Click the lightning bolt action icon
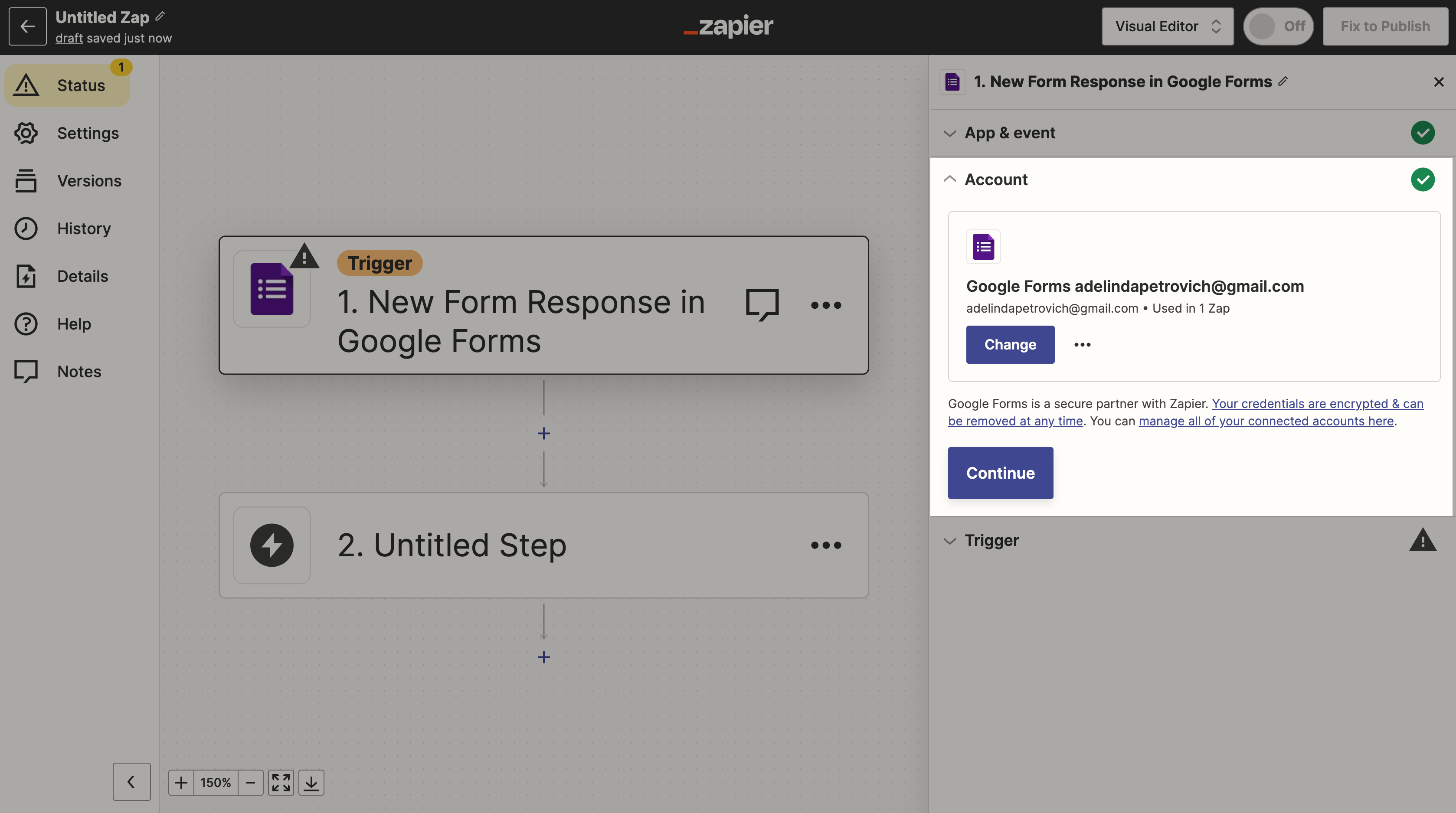The height and width of the screenshot is (813, 1456). pyautogui.click(x=272, y=545)
